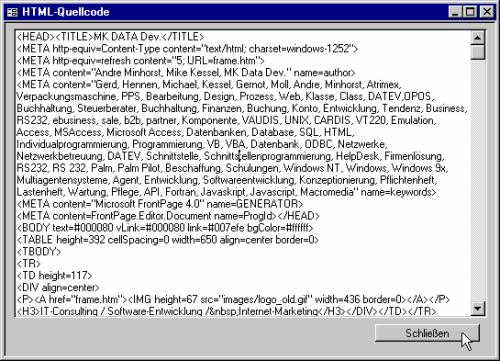
Task: Click the scrollbar down arrow
Action: point(478,309)
